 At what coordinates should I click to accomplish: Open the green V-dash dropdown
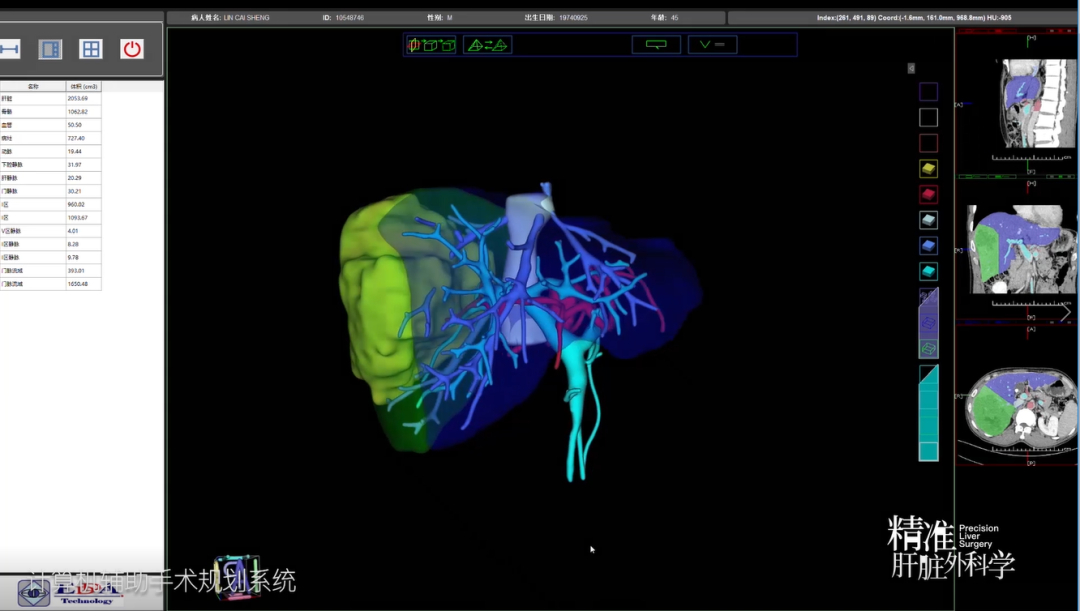tap(712, 45)
